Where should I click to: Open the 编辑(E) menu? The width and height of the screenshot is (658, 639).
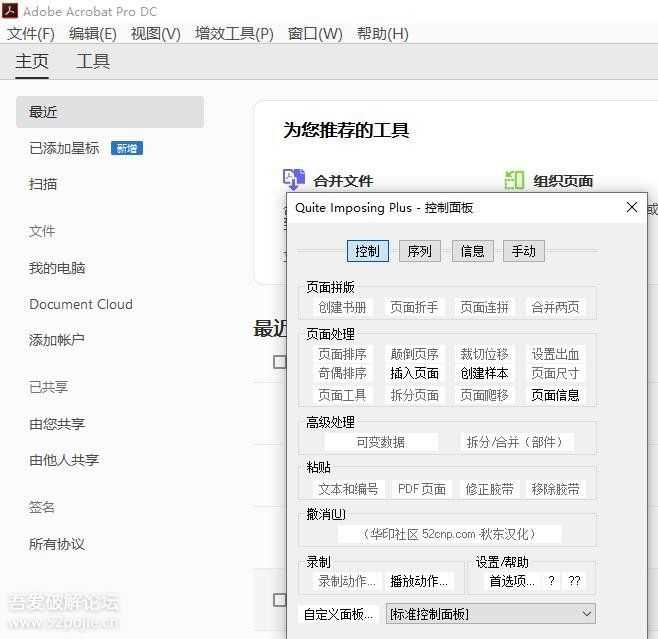93,34
